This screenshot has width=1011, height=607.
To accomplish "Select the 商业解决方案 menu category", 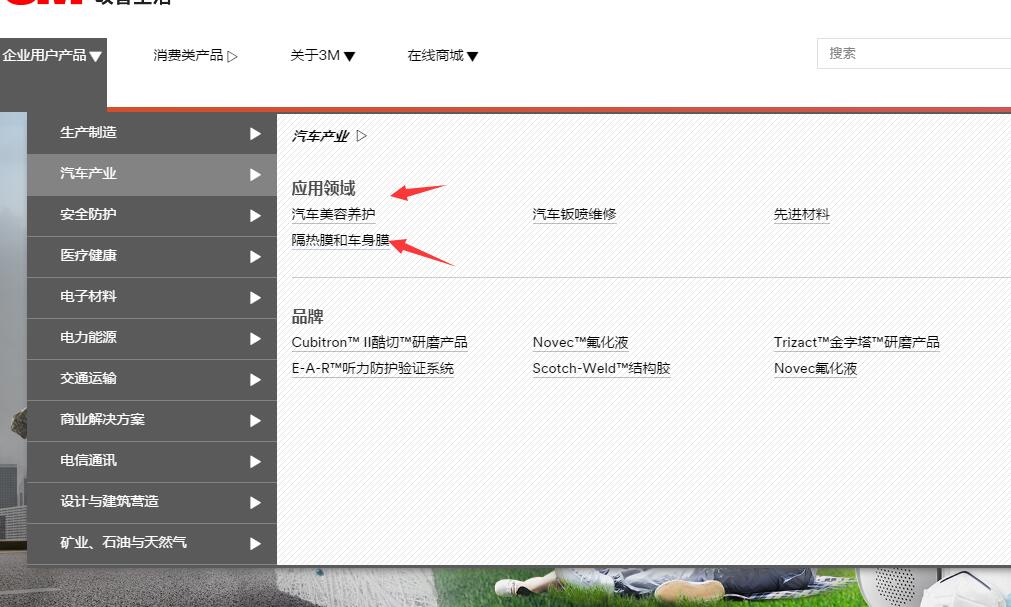I will point(152,420).
